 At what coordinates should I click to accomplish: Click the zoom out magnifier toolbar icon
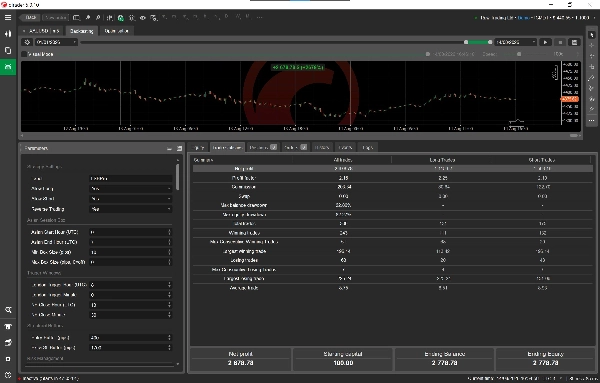tap(98, 18)
